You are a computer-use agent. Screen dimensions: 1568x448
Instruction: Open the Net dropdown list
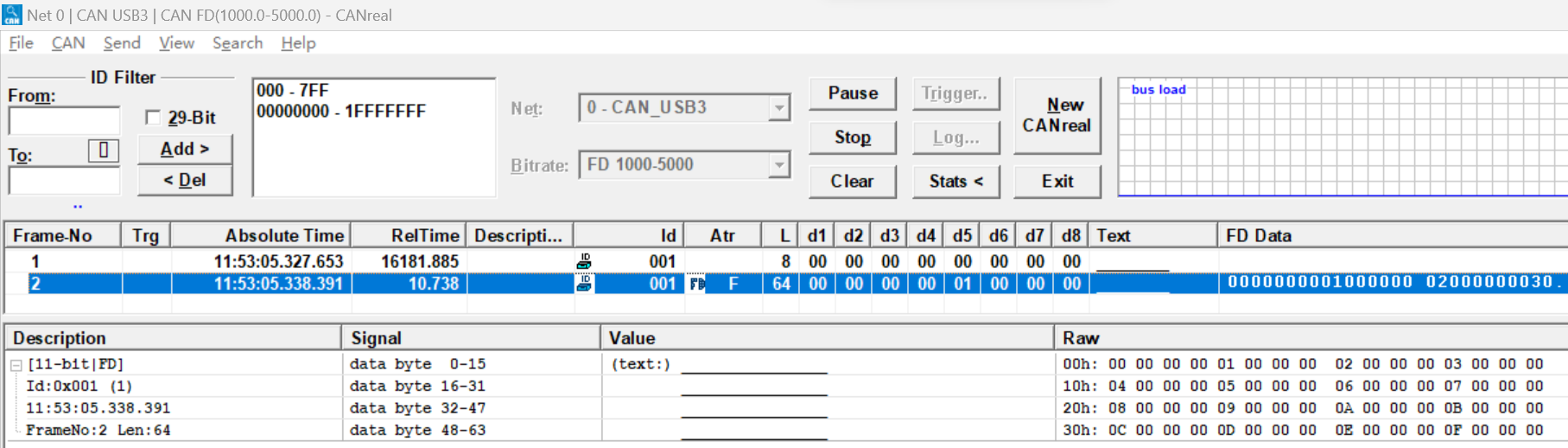(778, 108)
